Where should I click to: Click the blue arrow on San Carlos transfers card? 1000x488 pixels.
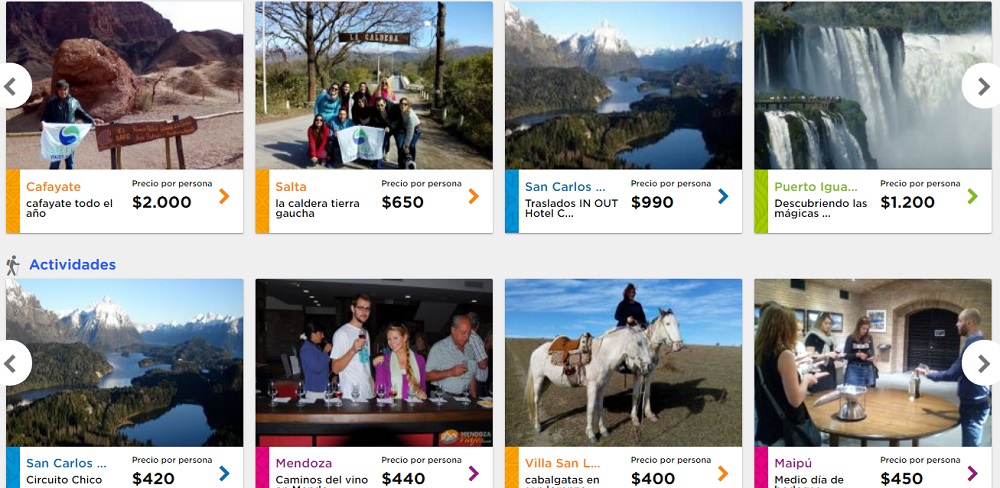pyautogui.click(x=723, y=197)
